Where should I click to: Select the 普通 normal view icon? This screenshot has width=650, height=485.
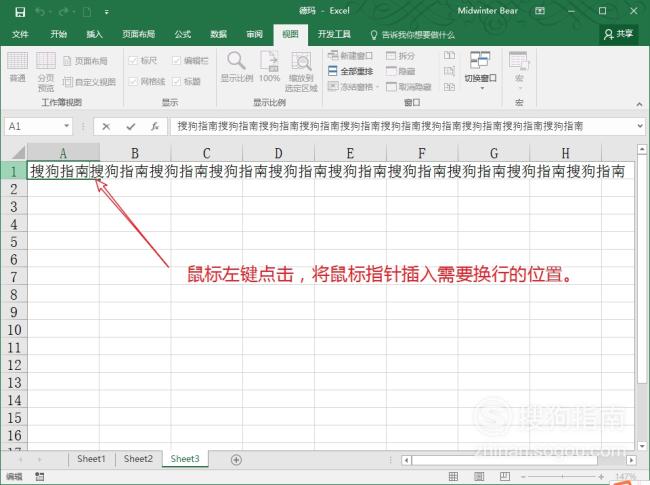click(x=17, y=66)
